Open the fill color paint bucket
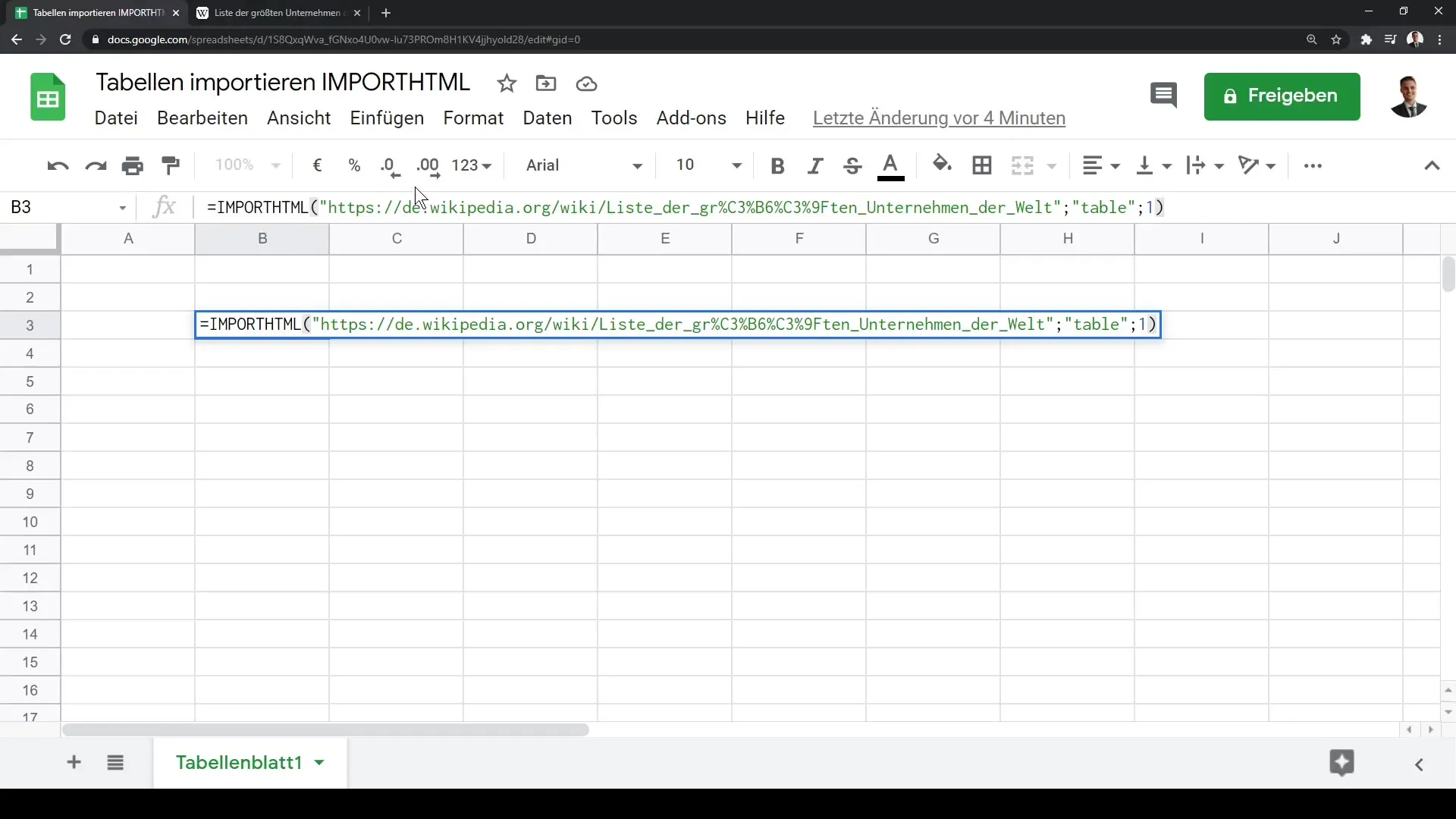The image size is (1456, 819). (x=942, y=165)
